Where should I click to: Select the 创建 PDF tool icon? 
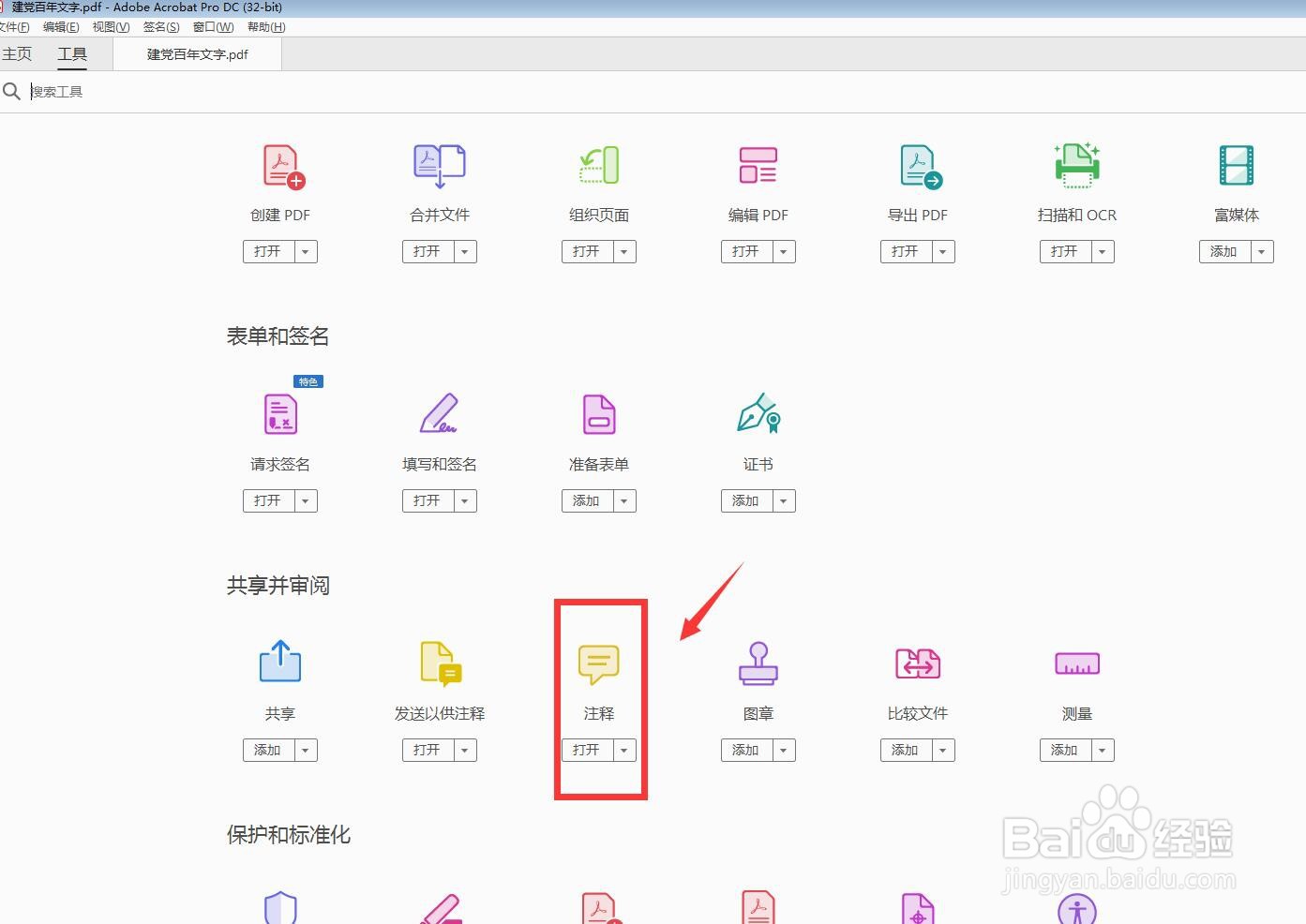[283, 167]
